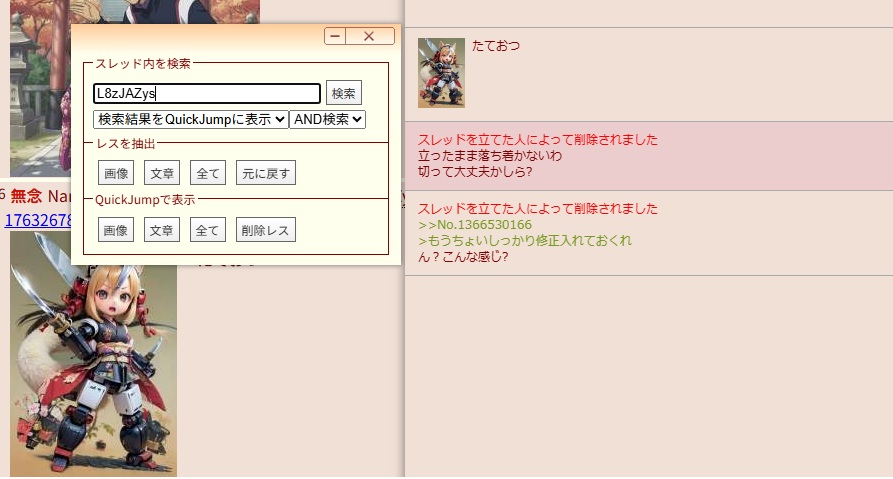Open the blue 17632678 file link
Screen dimensions: 893x479
[37, 220]
